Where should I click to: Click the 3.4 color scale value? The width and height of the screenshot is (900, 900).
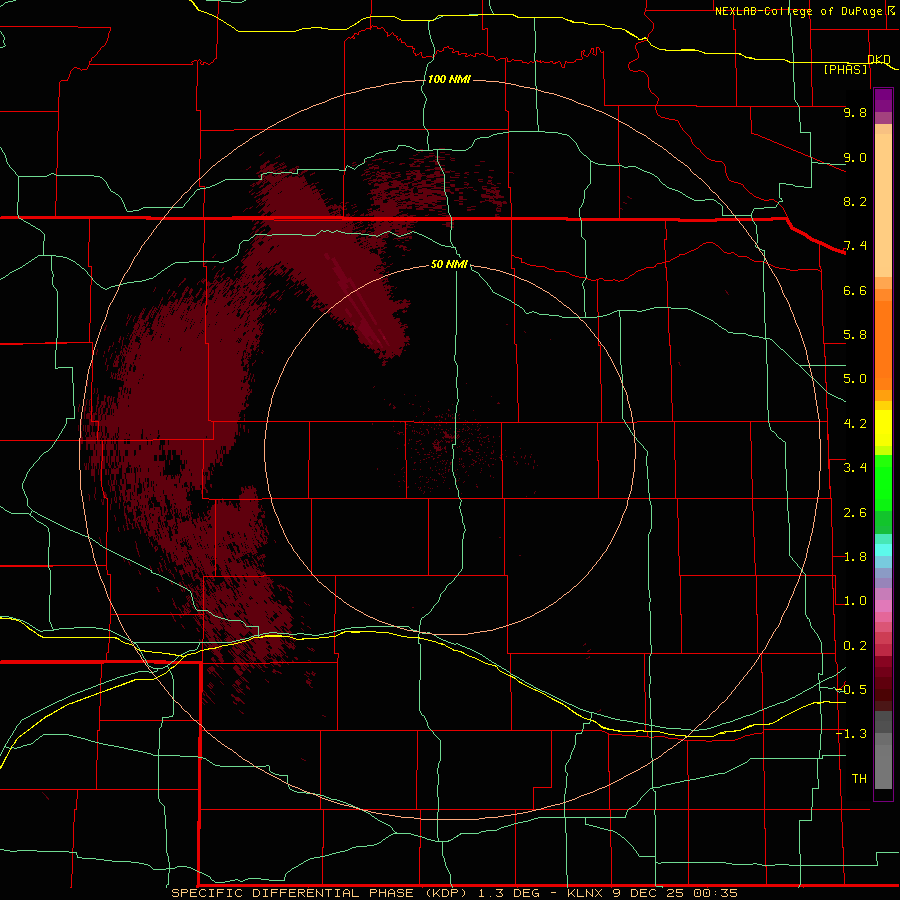click(x=855, y=467)
